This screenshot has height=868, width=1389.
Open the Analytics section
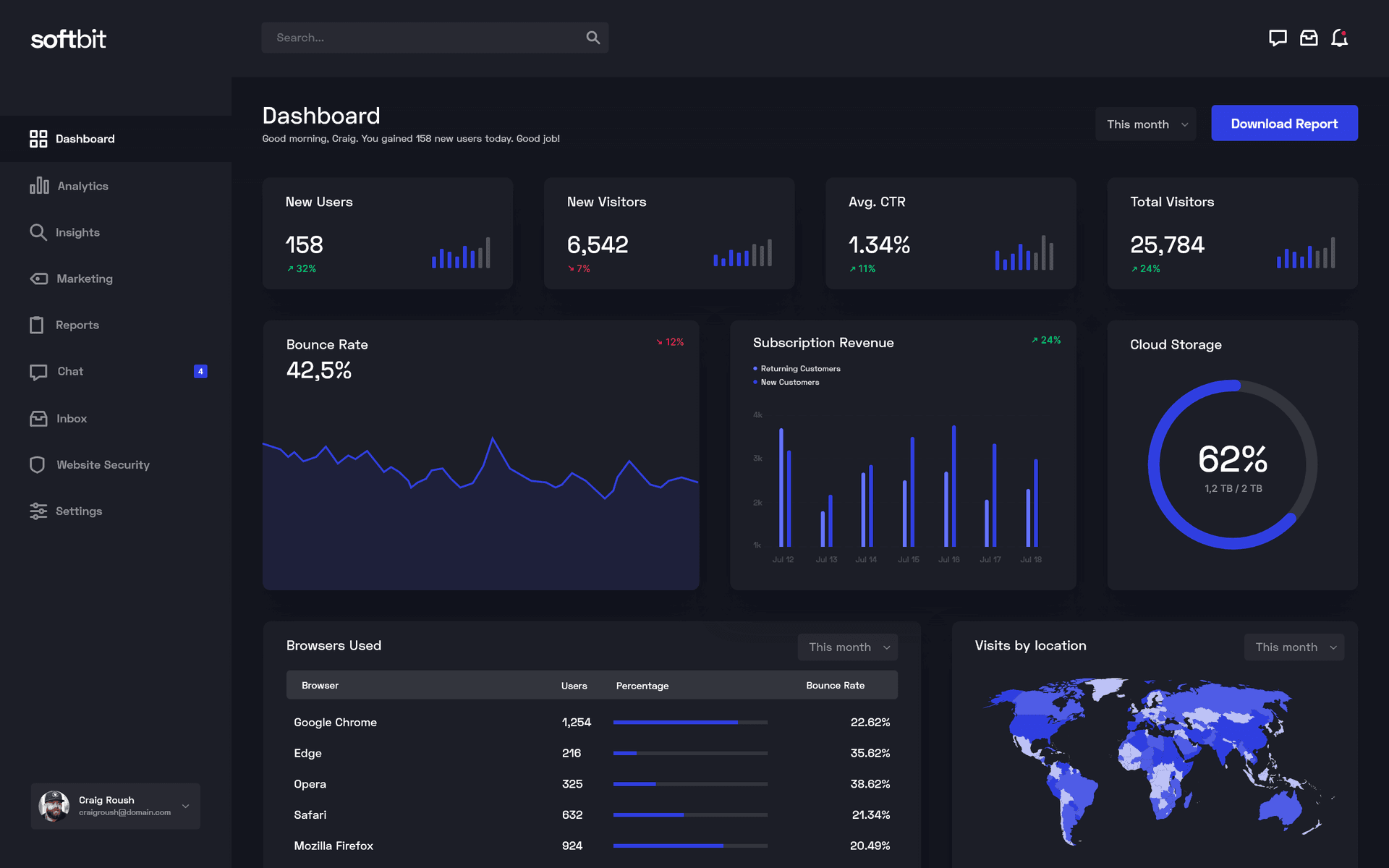click(82, 186)
